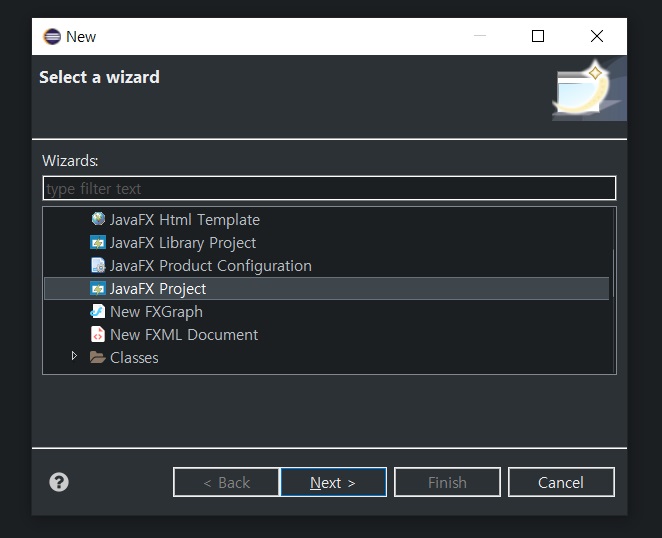Select the JavaFX Project wizard entry

coord(326,288)
